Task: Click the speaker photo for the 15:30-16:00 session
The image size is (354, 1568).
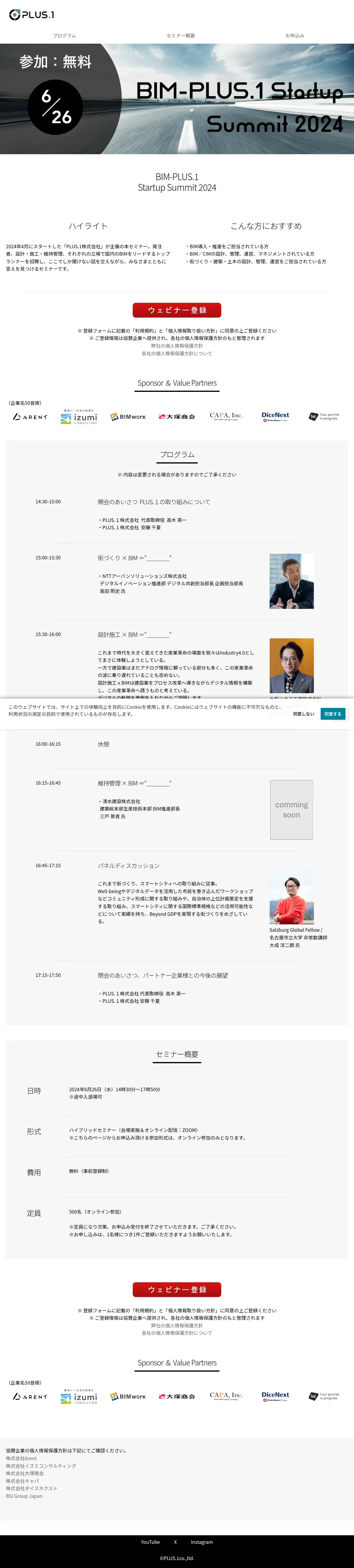Action: pyautogui.click(x=292, y=665)
